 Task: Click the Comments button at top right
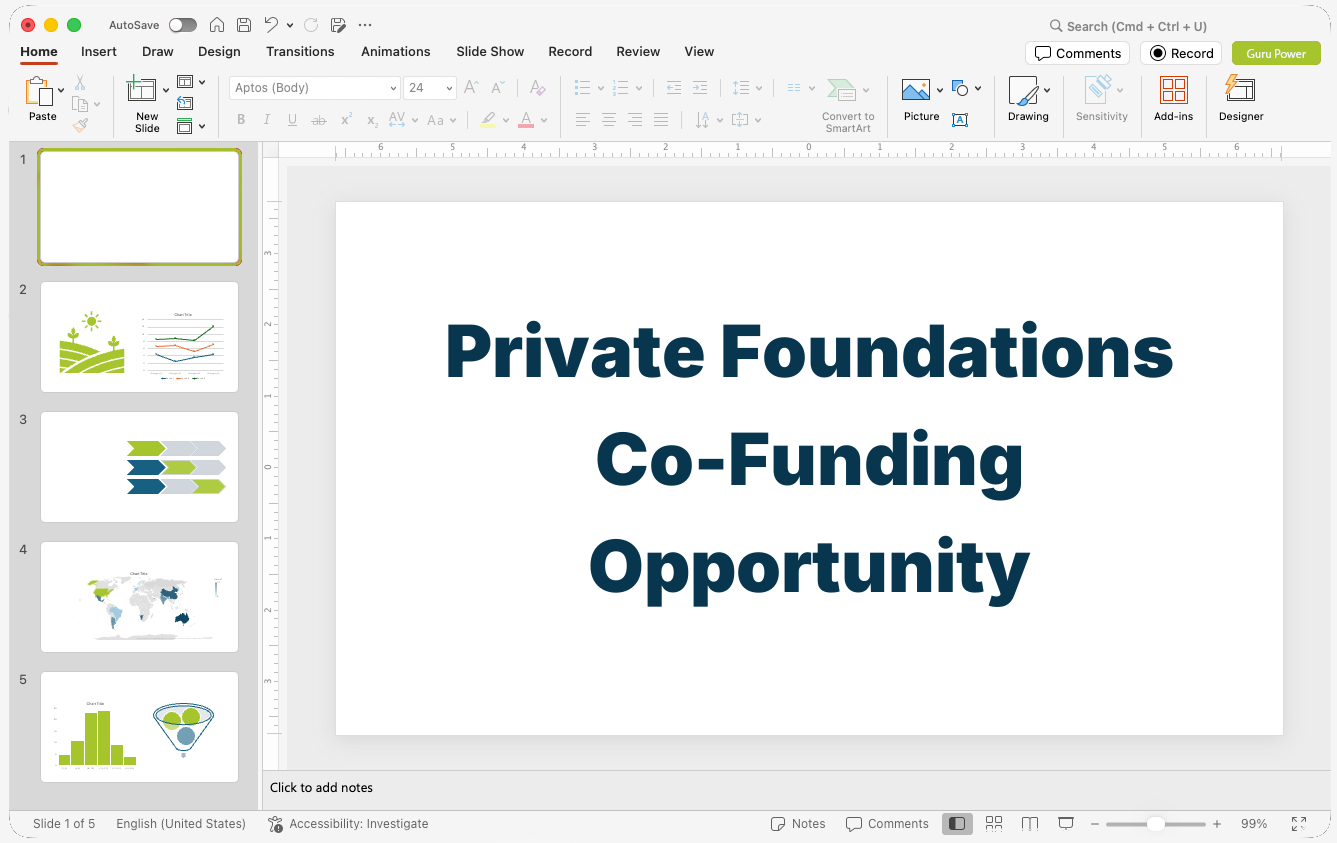tap(1077, 53)
